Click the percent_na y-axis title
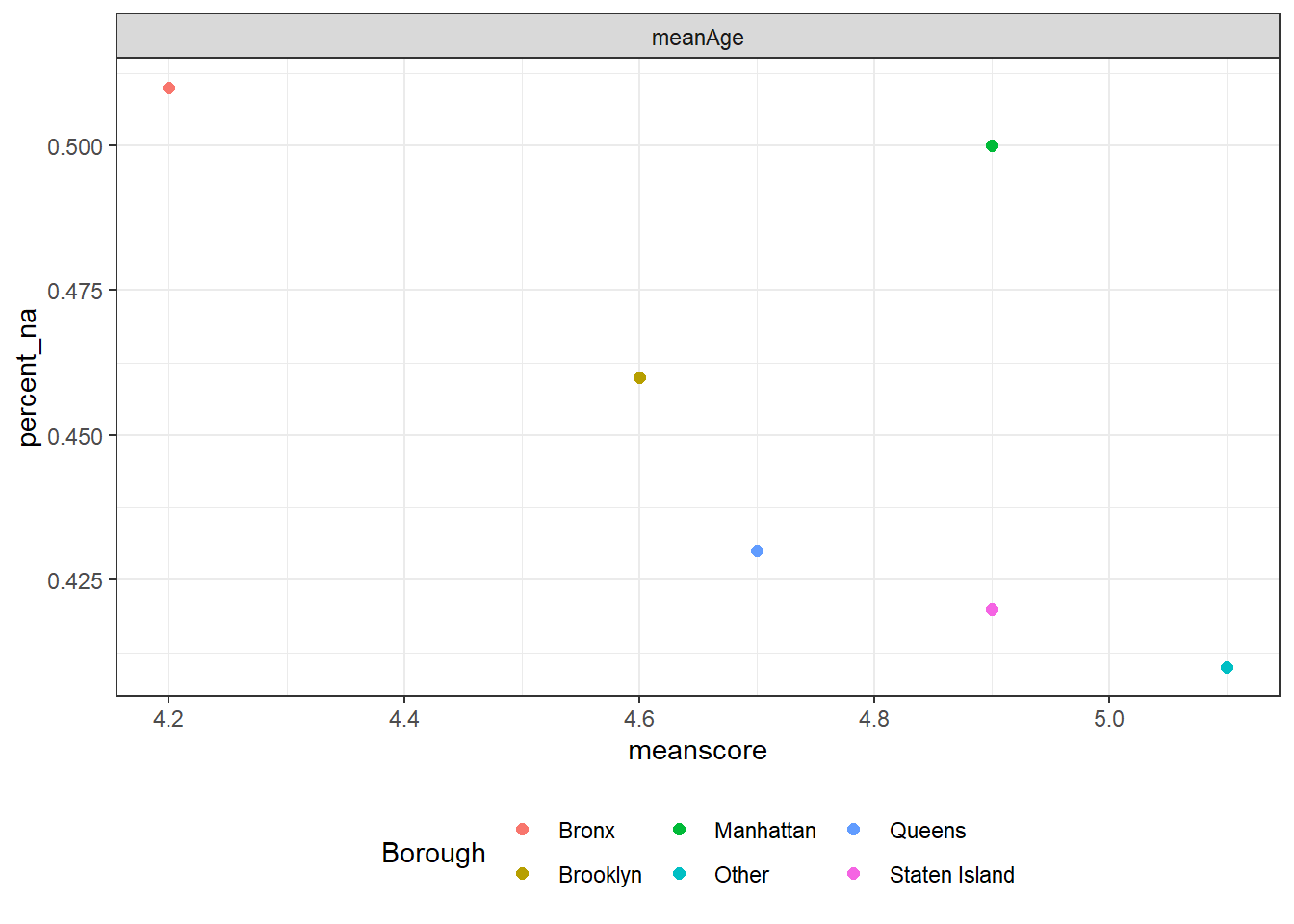 [28, 377]
